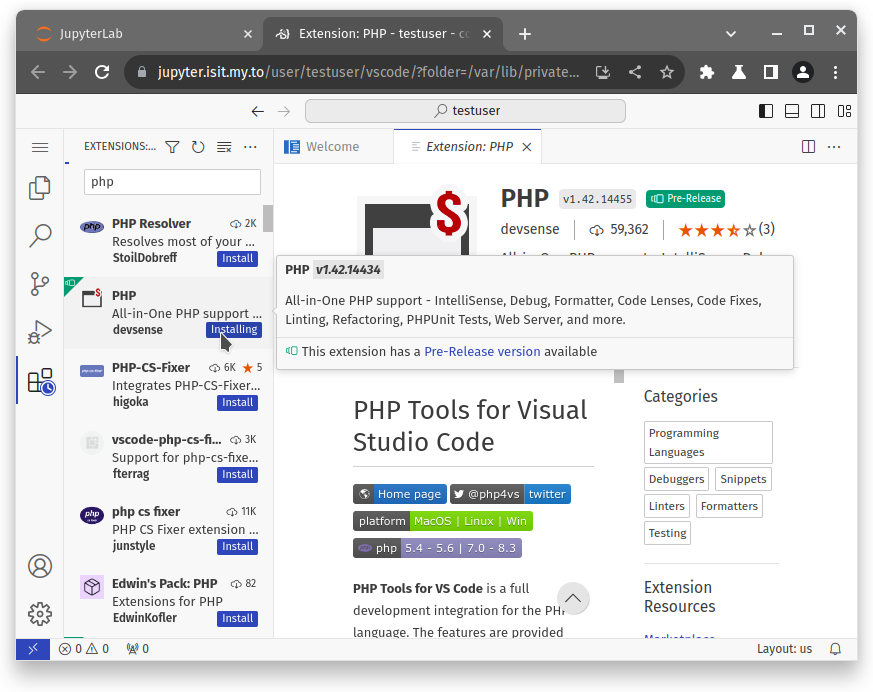Clear extensions search results icon
This screenshot has height=692, width=873.
click(x=224, y=147)
